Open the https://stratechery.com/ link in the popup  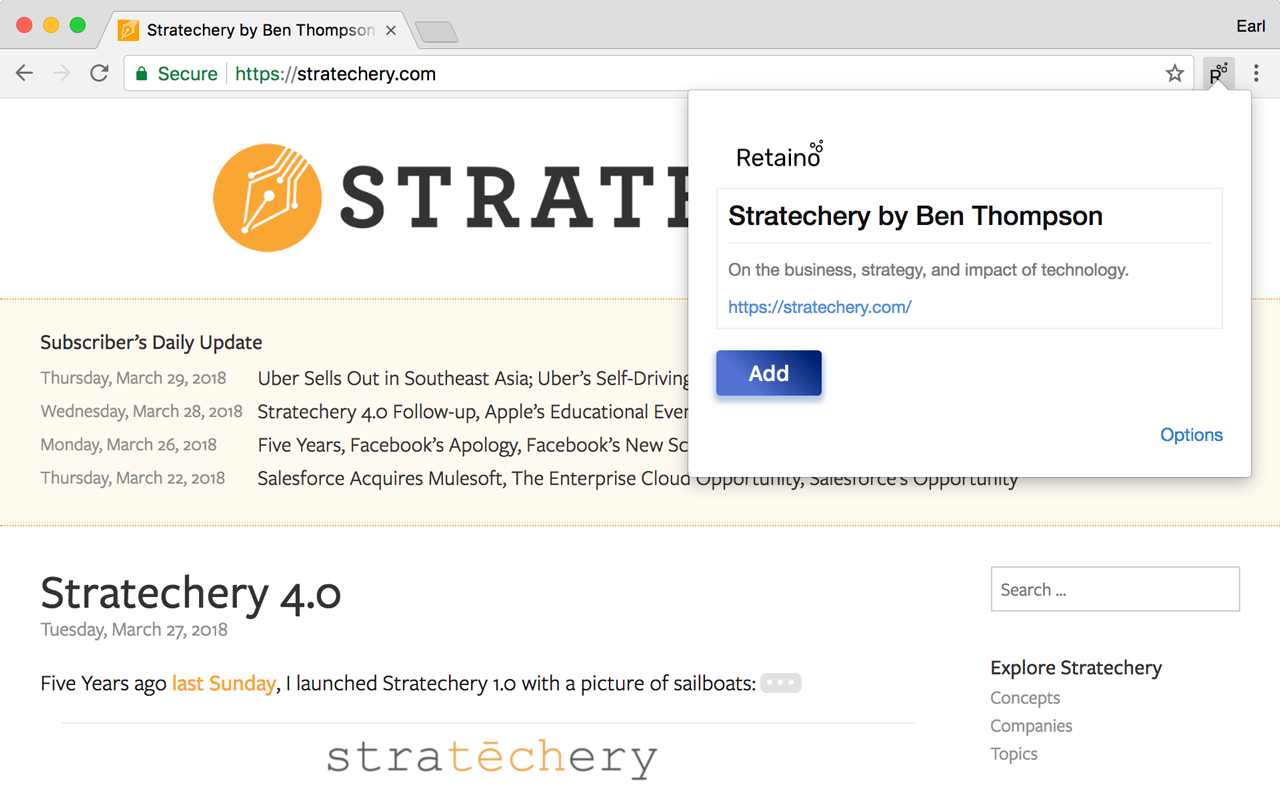click(820, 307)
